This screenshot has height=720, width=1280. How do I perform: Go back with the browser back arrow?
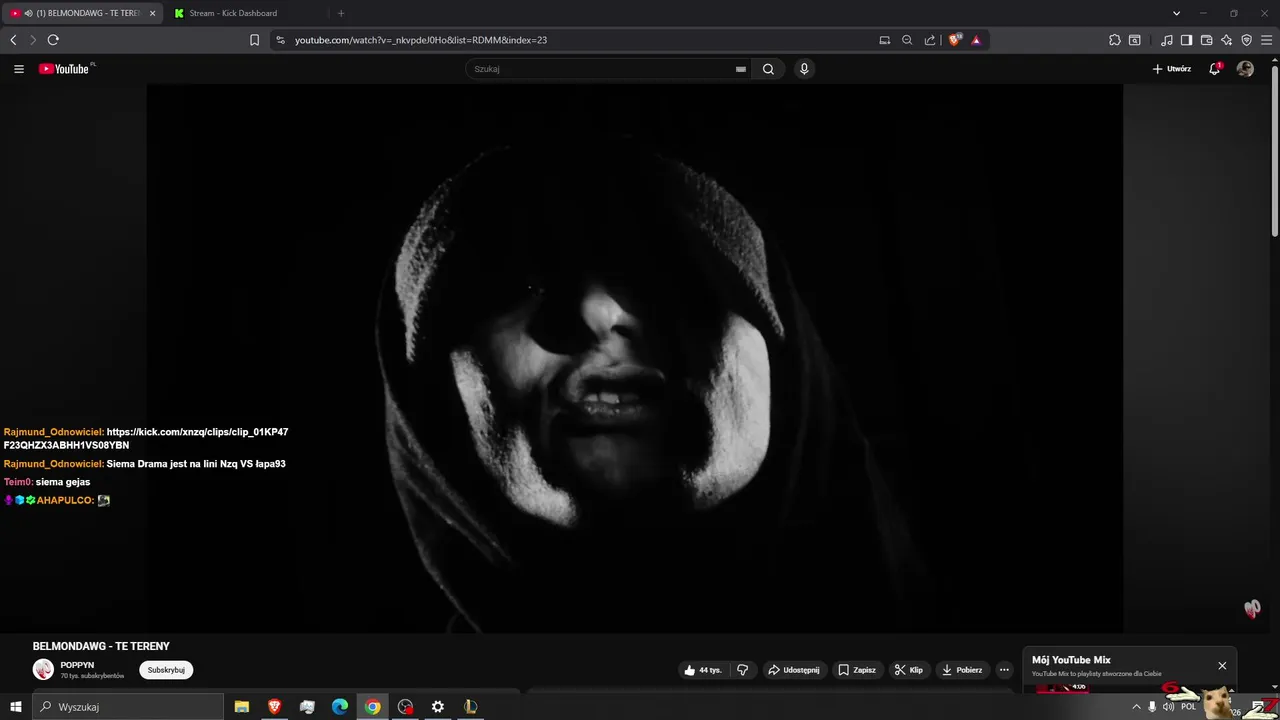click(13, 40)
